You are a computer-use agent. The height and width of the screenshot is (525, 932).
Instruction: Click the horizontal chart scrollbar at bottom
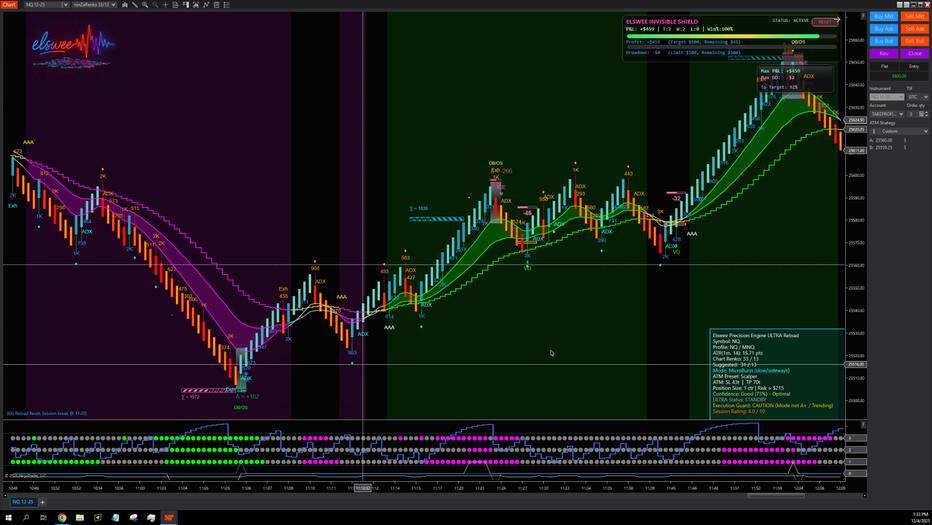775,495
